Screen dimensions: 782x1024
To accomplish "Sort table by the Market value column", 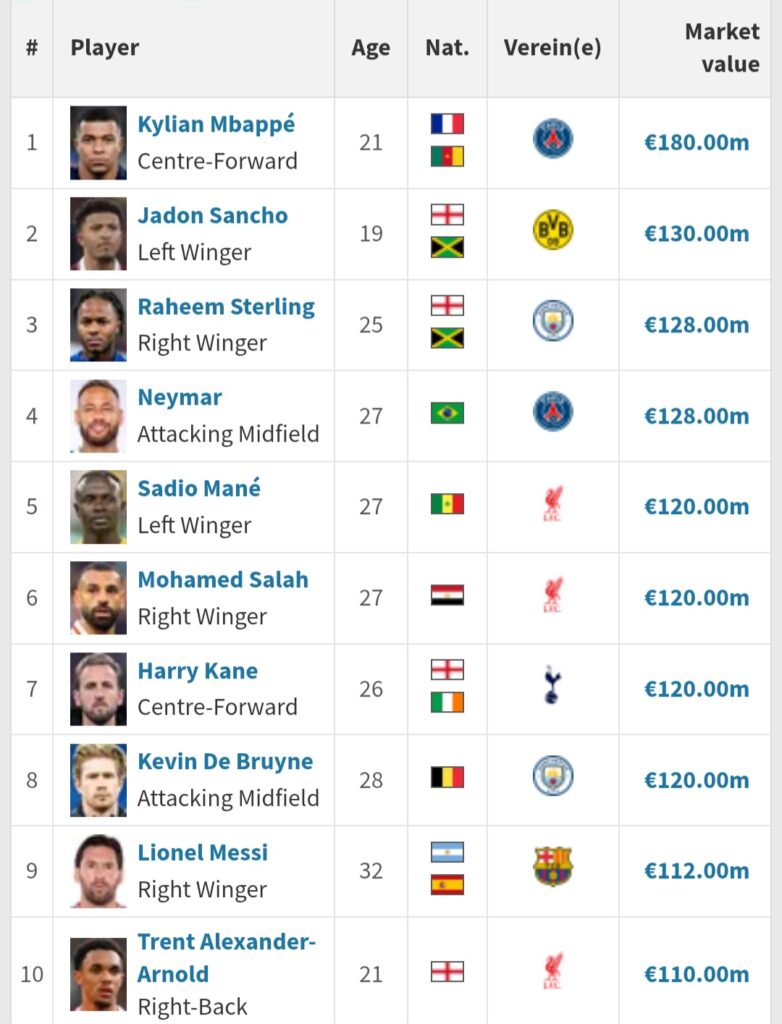I will [721, 48].
